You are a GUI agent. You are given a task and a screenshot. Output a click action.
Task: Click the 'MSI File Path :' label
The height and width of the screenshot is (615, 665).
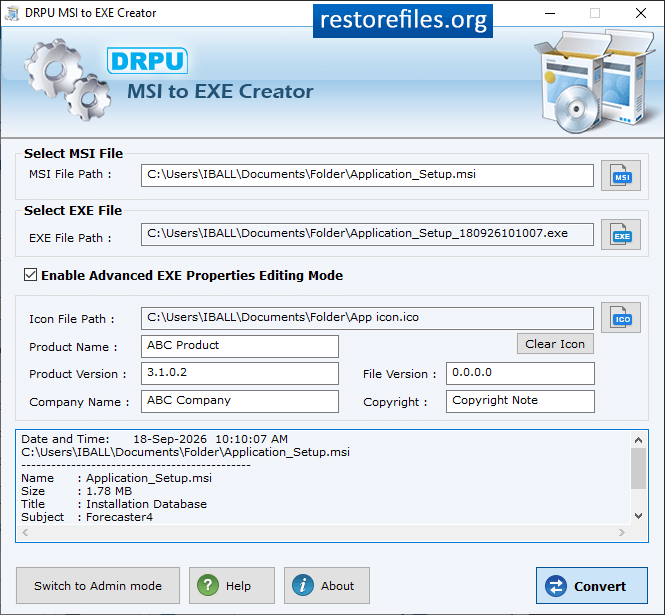pyautogui.click(x=70, y=174)
